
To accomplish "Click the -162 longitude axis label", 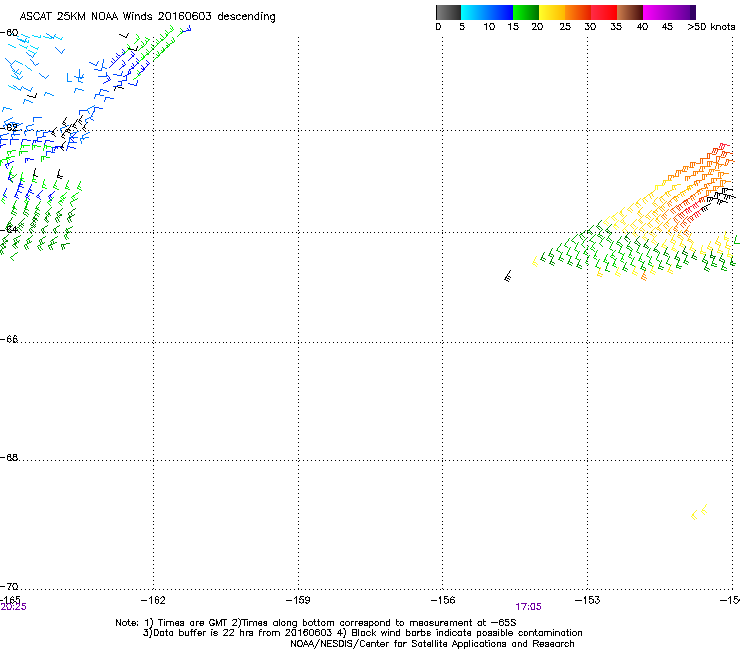I will 153,600.
